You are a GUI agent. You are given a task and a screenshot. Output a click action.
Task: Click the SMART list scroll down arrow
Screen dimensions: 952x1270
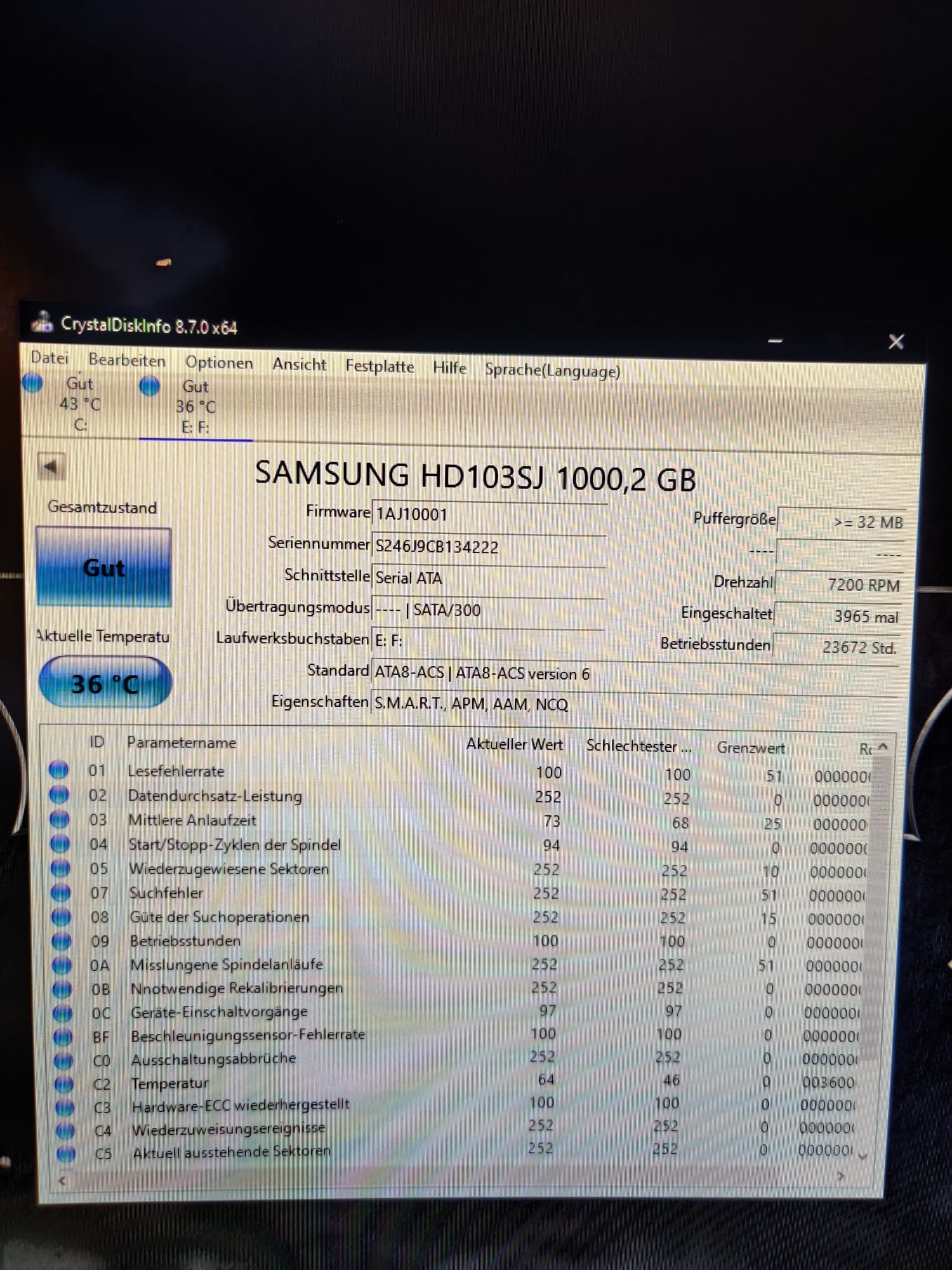[863, 1157]
